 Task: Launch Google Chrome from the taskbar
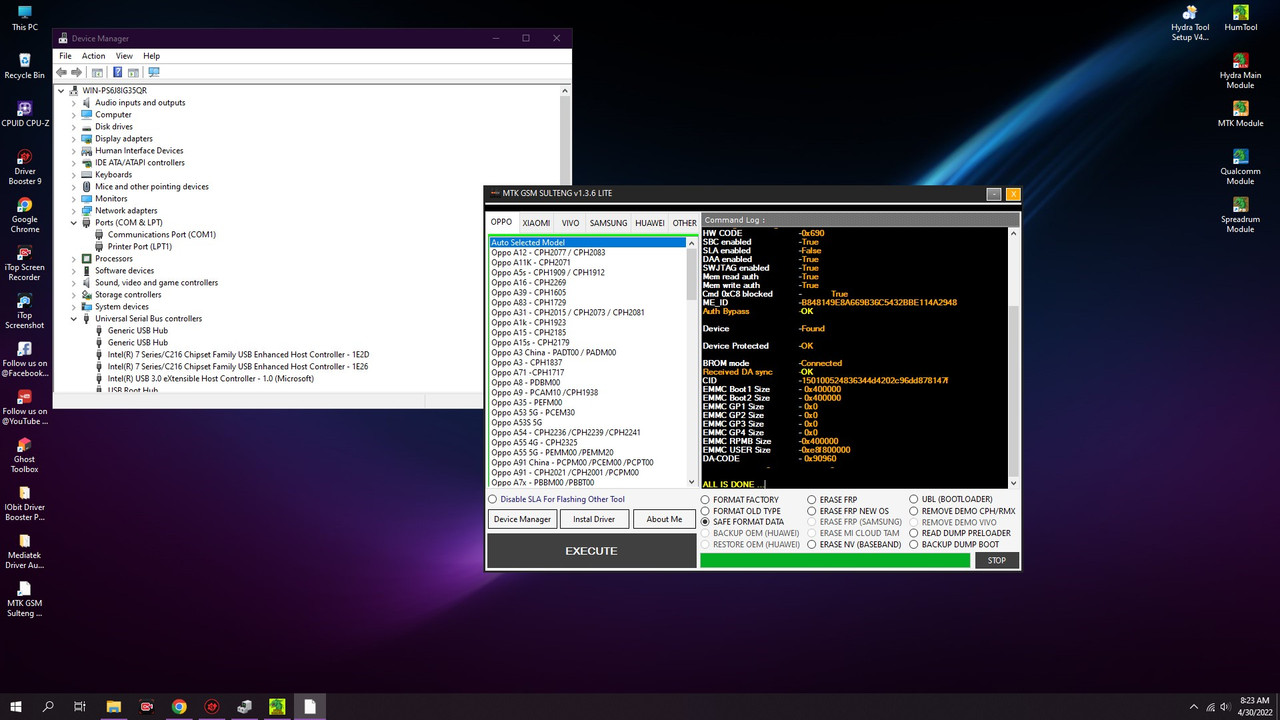(x=179, y=706)
